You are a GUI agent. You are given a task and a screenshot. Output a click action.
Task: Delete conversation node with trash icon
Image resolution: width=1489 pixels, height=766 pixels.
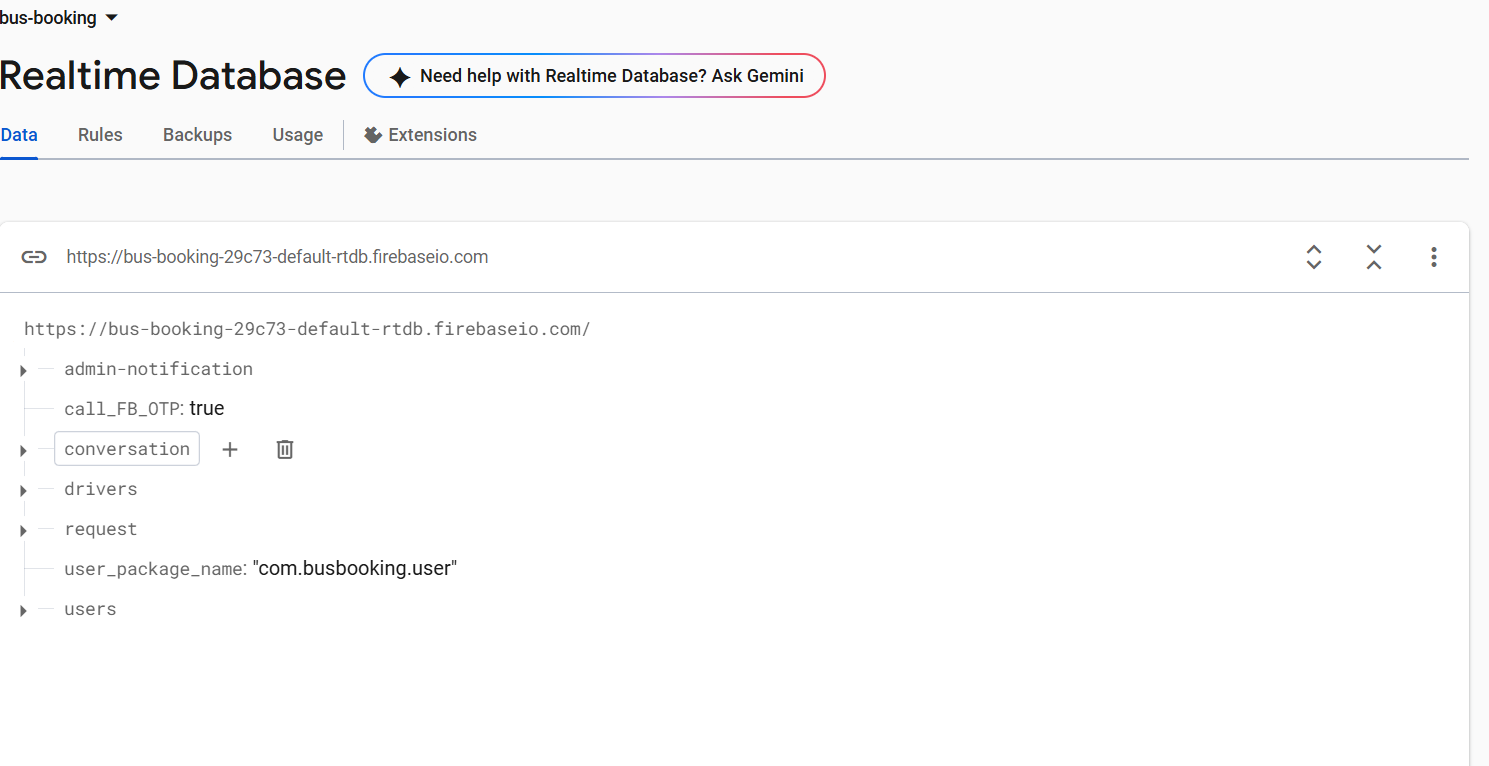285,449
